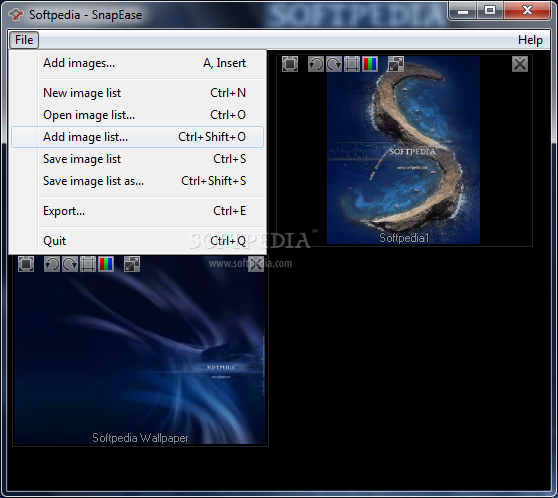Rotate Softpedia1 image clockwise
The width and height of the screenshot is (558, 498).
(334, 64)
